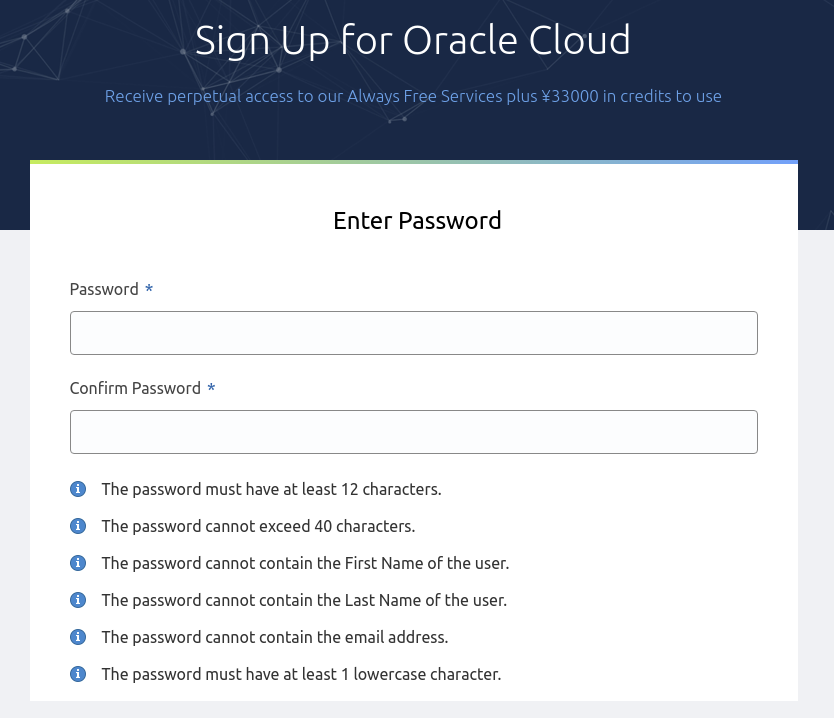Image resolution: width=834 pixels, height=718 pixels.
Task: Click the lowercase character requirement text
Action: coord(301,674)
